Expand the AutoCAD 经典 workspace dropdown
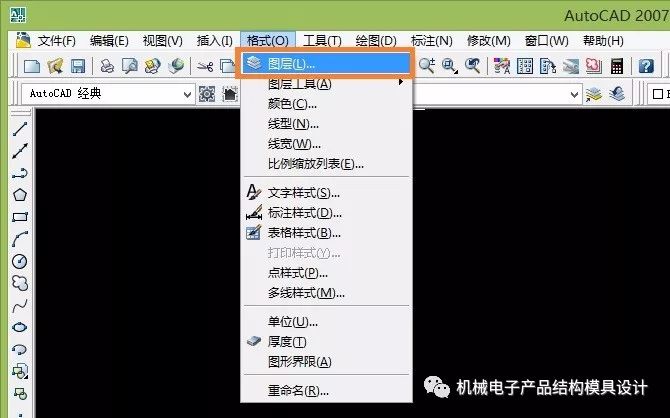The width and height of the screenshot is (670, 418). 187,94
